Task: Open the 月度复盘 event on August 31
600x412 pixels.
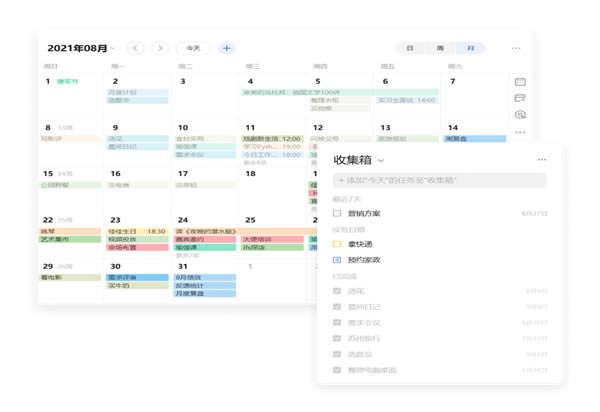Action: click(x=205, y=293)
